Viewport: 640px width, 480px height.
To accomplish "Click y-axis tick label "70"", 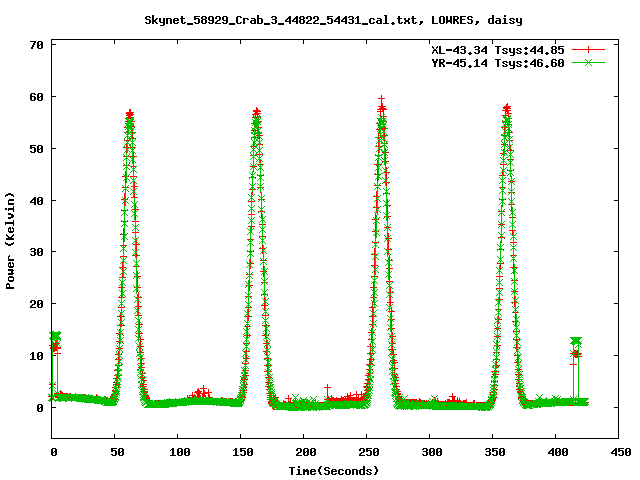I will [x=36, y=45].
